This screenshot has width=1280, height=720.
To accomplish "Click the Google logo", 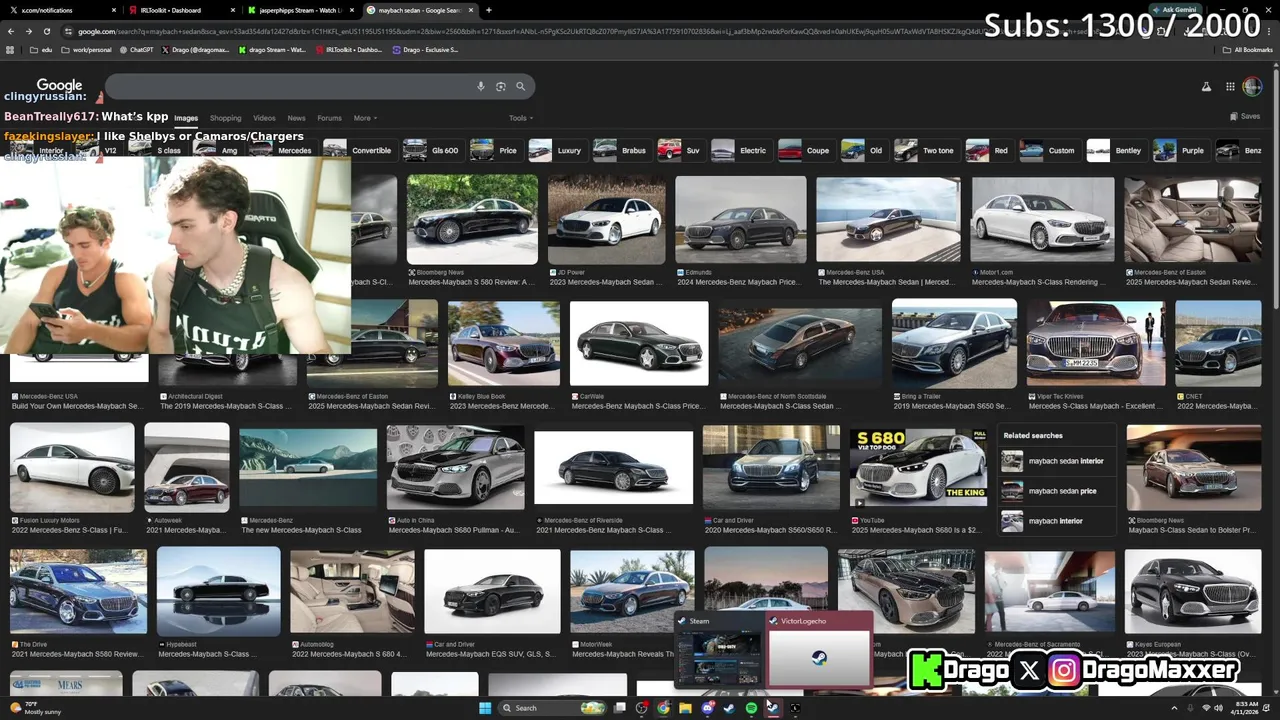I will click(x=59, y=86).
